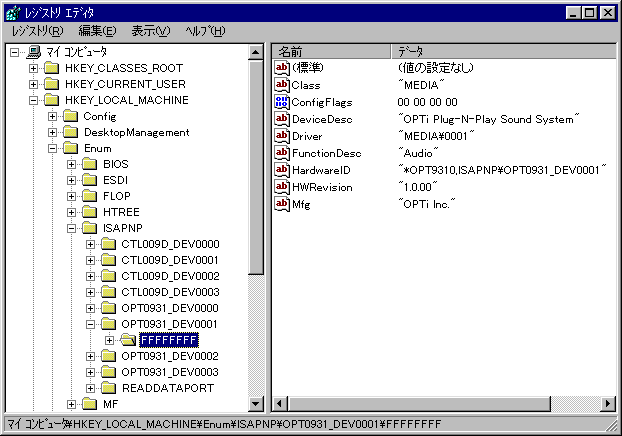Click the BIOS folder icon
The height and width of the screenshot is (436, 622).
pos(90,164)
